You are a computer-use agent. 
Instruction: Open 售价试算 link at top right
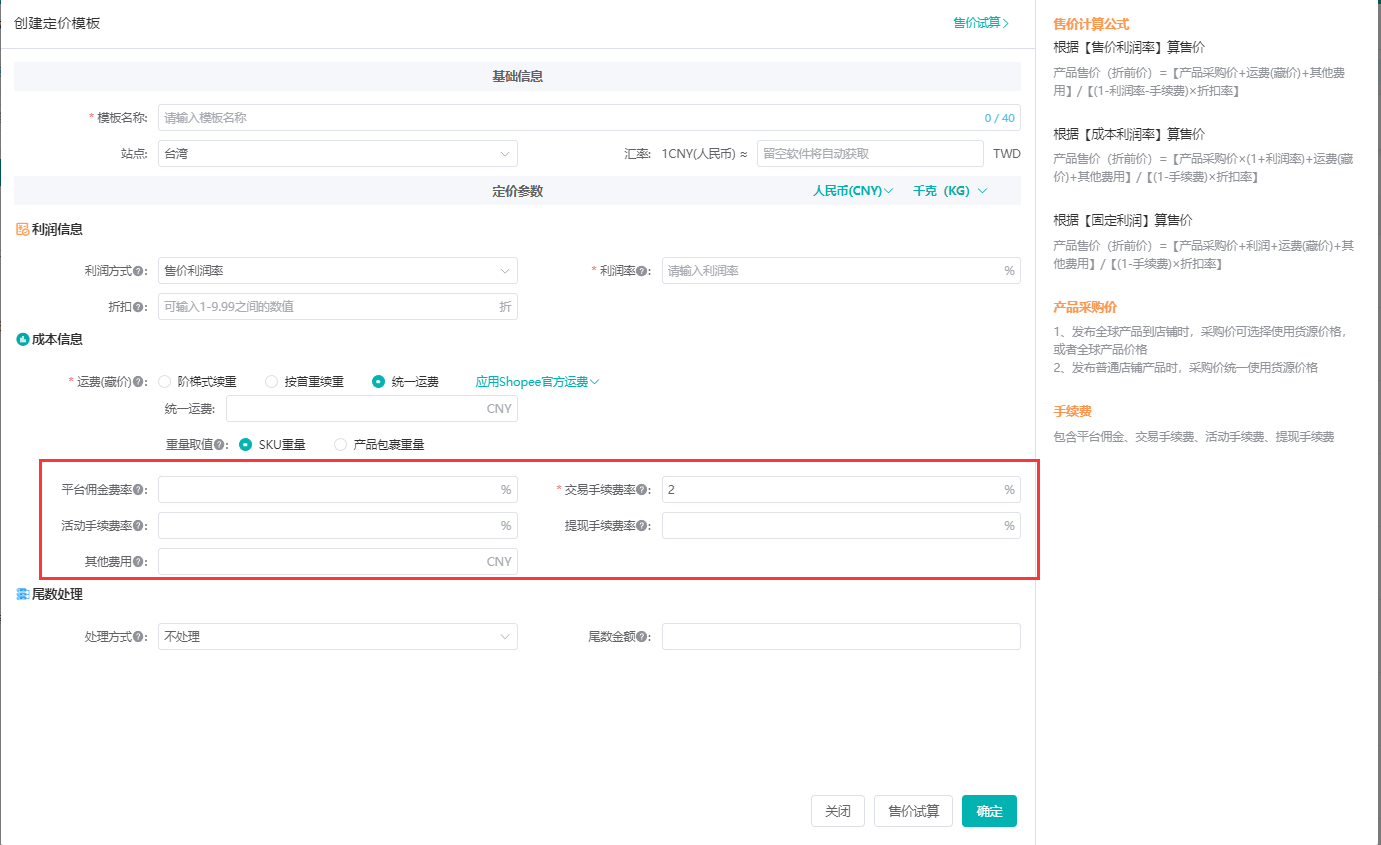980,23
